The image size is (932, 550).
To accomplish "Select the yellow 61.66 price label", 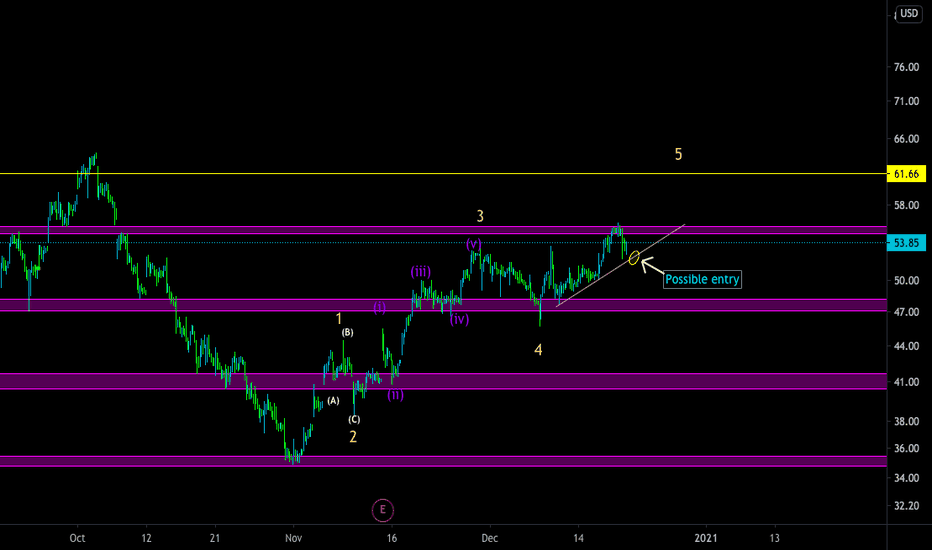I will pyautogui.click(x=906, y=174).
